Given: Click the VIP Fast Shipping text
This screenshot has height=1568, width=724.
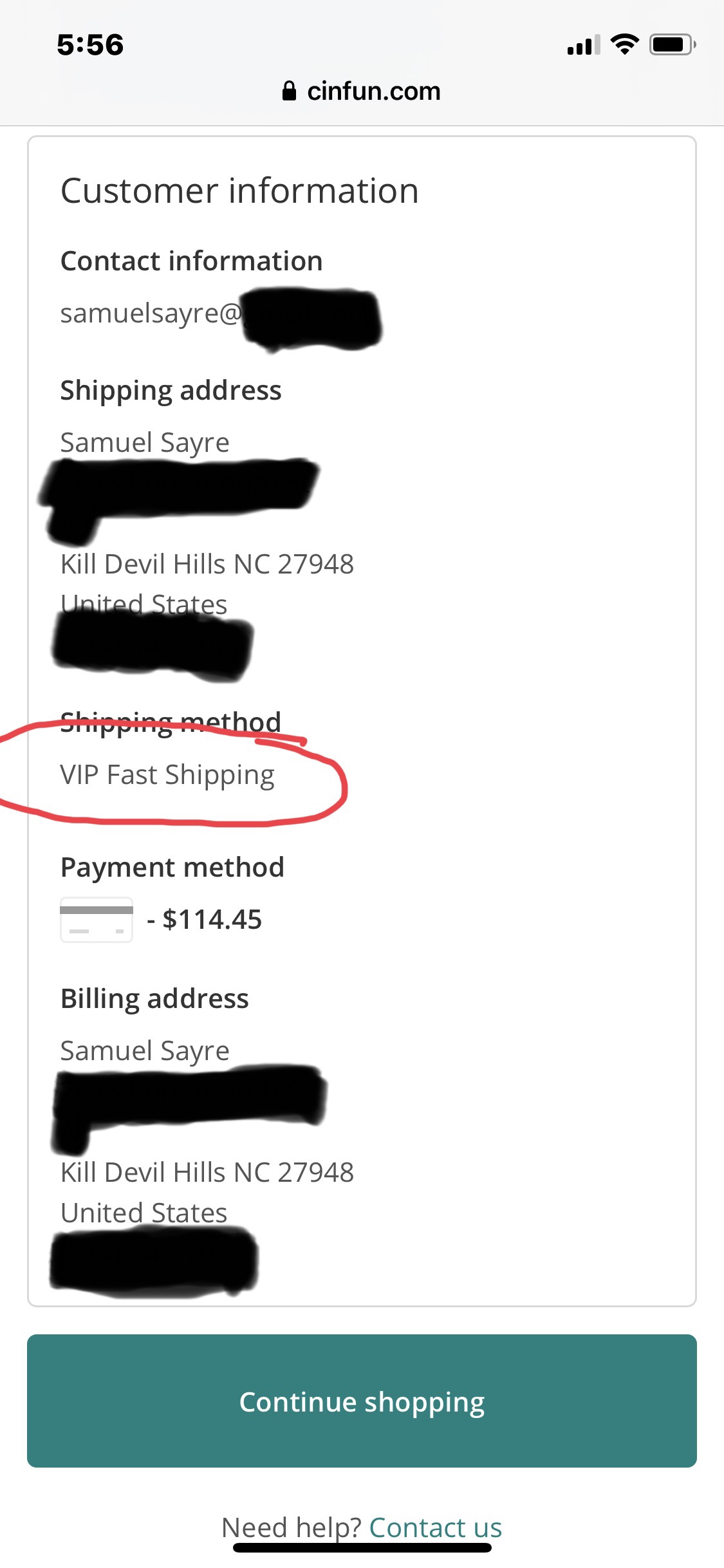Looking at the screenshot, I should coord(167,775).
